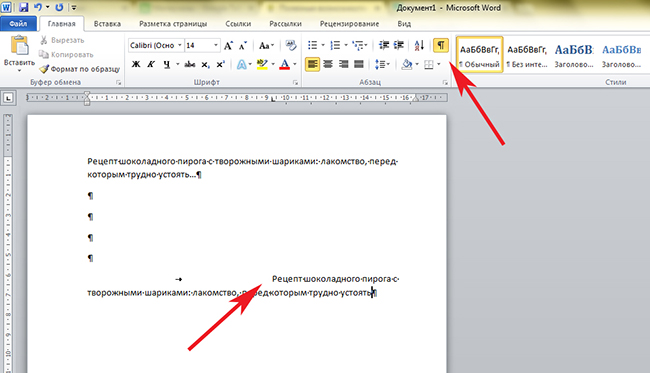This screenshot has width=650, height=373.
Task: Switch to the Рассылки tab
Action: coord(285,24)
